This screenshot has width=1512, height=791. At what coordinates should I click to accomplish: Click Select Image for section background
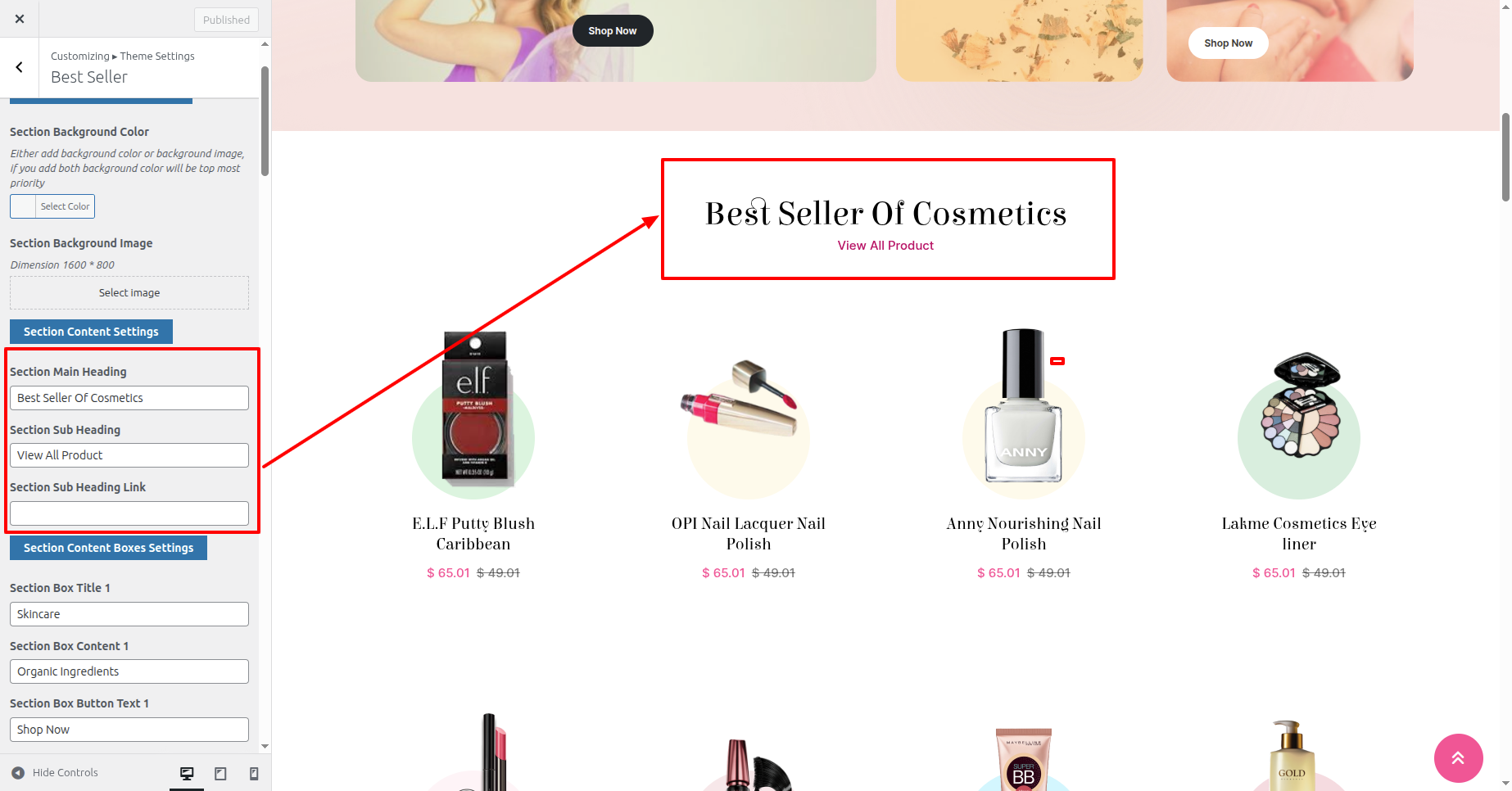click(129, 292)
